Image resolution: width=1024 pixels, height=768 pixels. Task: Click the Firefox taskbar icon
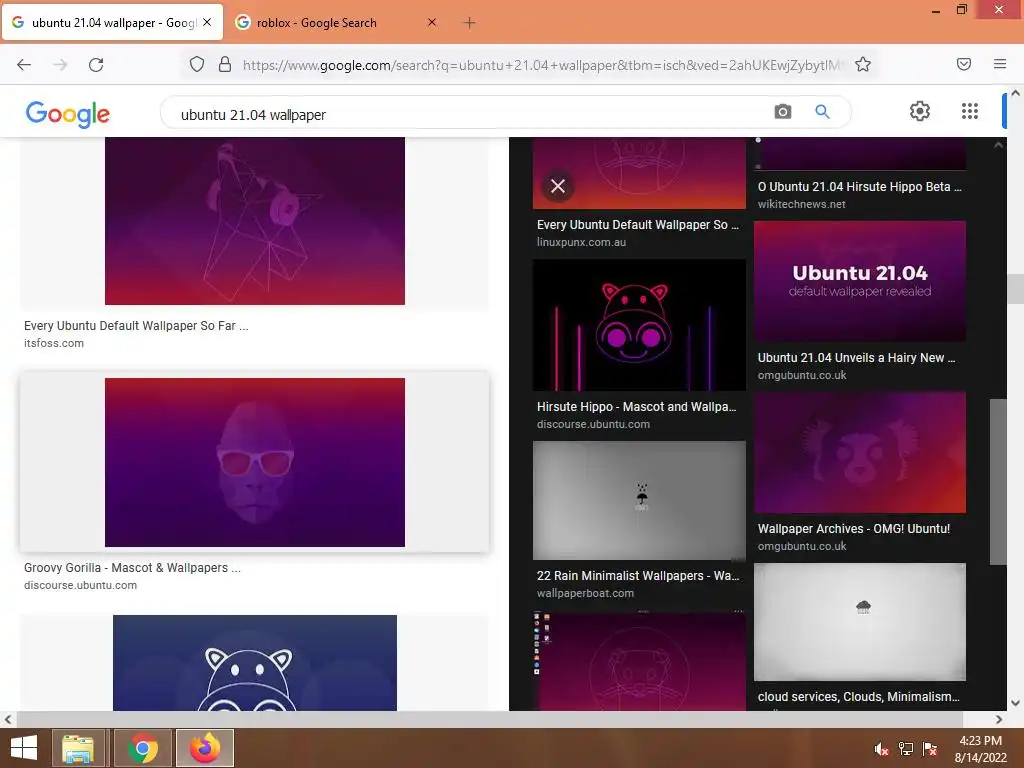tap(205, 748)
